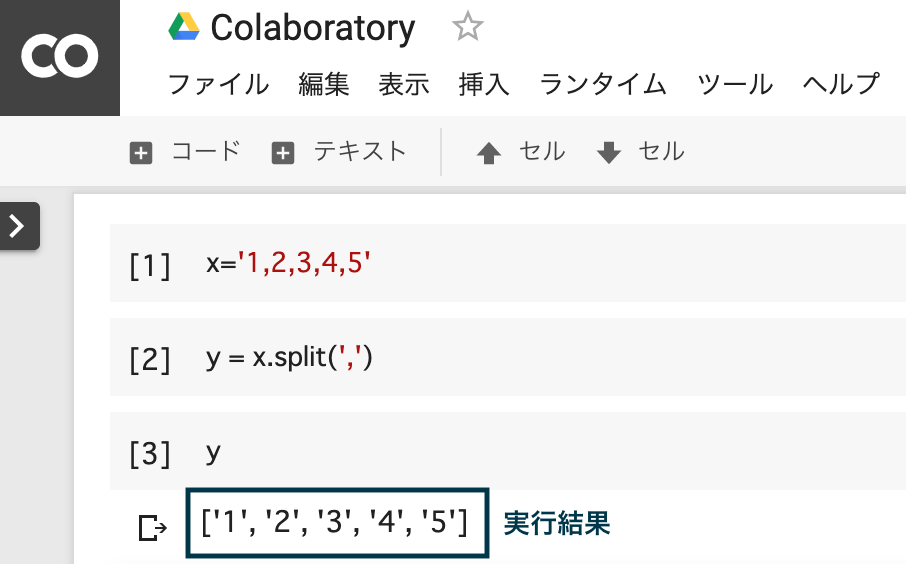Select the cell containing x='1,2,3,4,5'
Image resolution: width=906 pixels, height=564 pixels.
pos(500,265)
